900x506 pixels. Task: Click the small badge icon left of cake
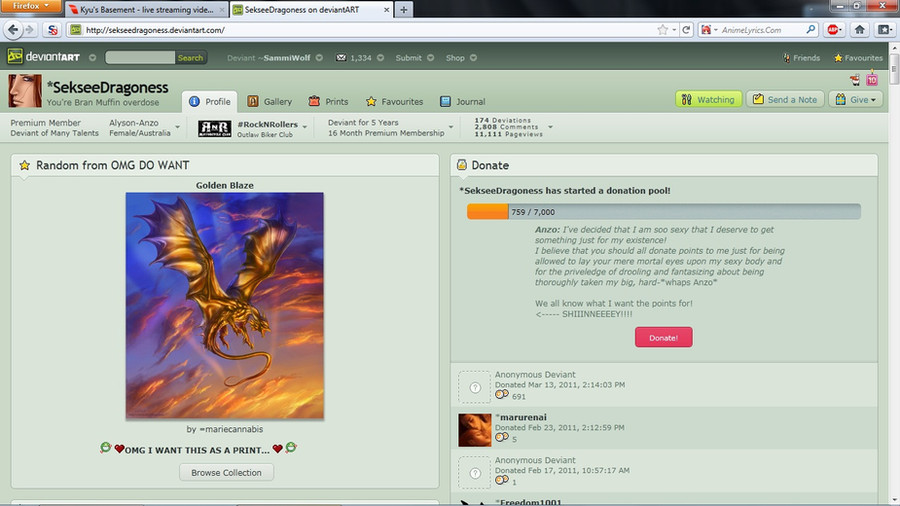[x=855, y=80]
